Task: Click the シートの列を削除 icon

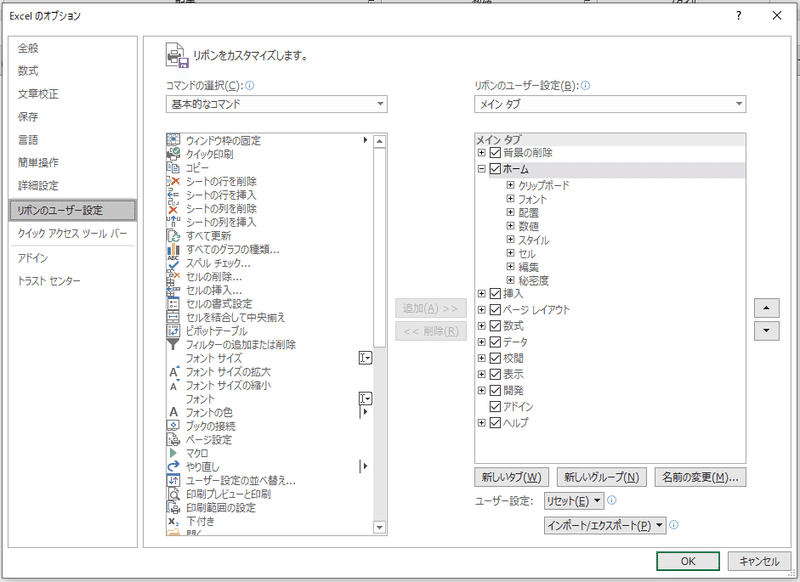Action: pos(173,208)
